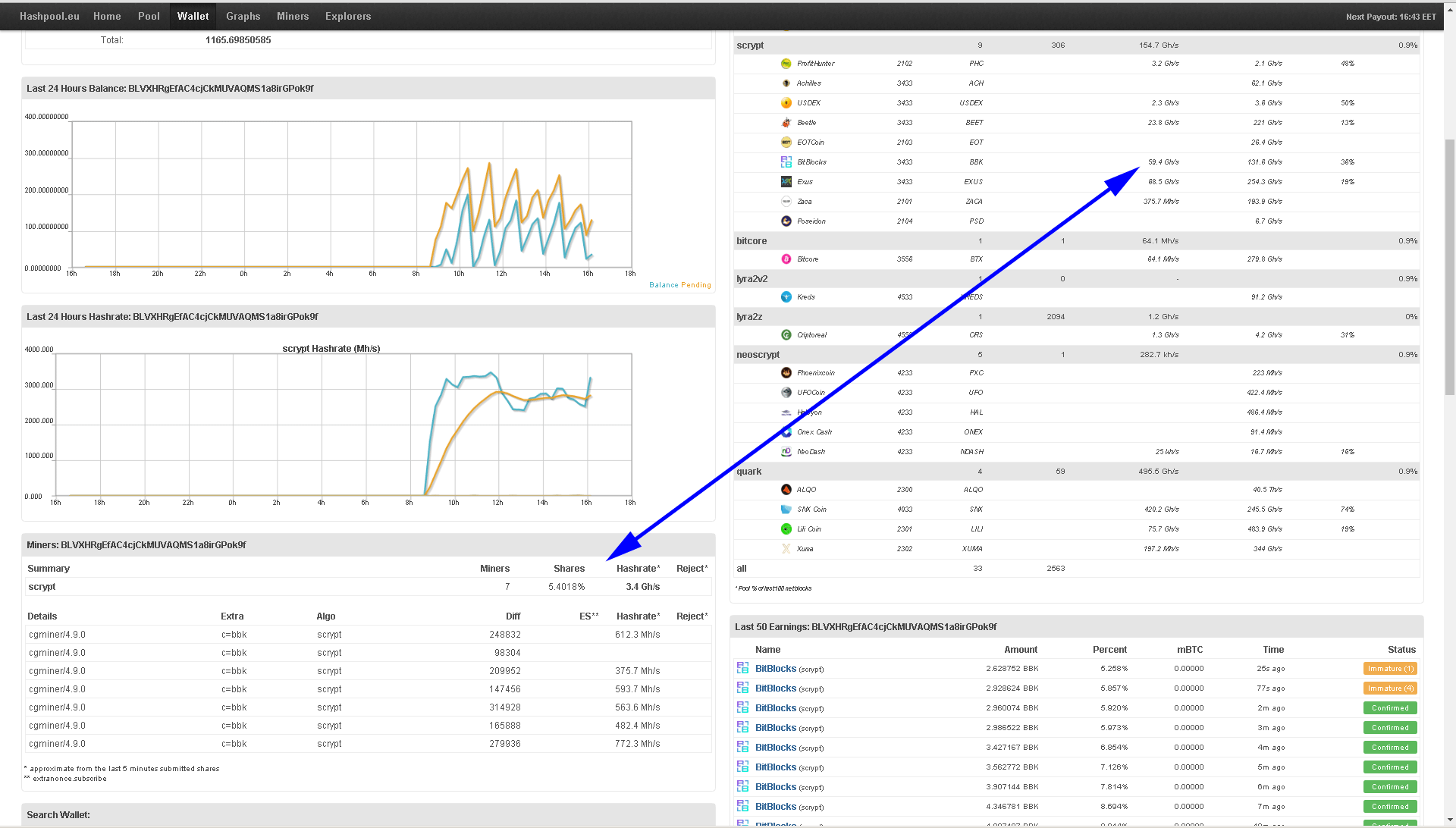This screenshot has height=828, width=1456.
Task: Open BitBlocks link in 3.562772 BBK row
Action: coord(776,767)
